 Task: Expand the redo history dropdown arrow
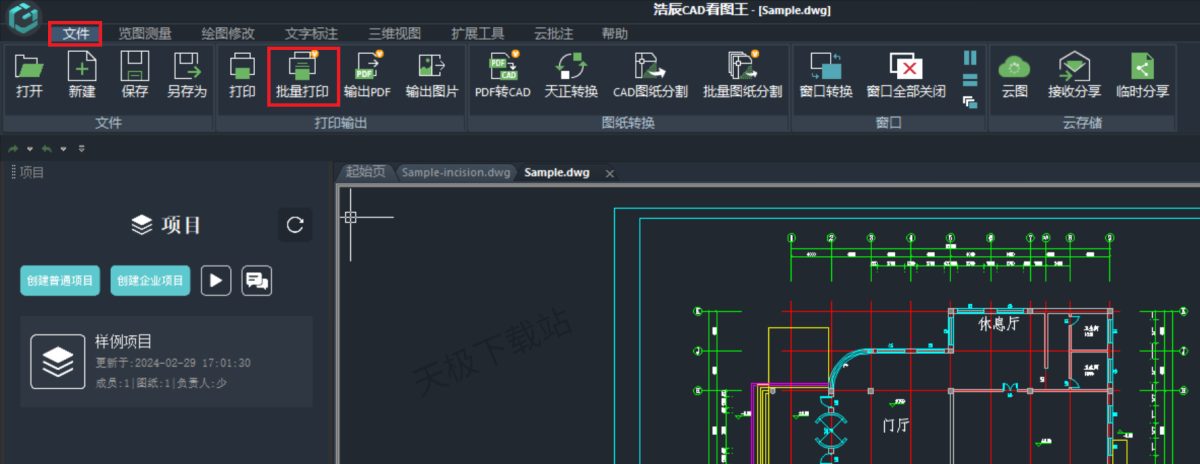[30, 149]
